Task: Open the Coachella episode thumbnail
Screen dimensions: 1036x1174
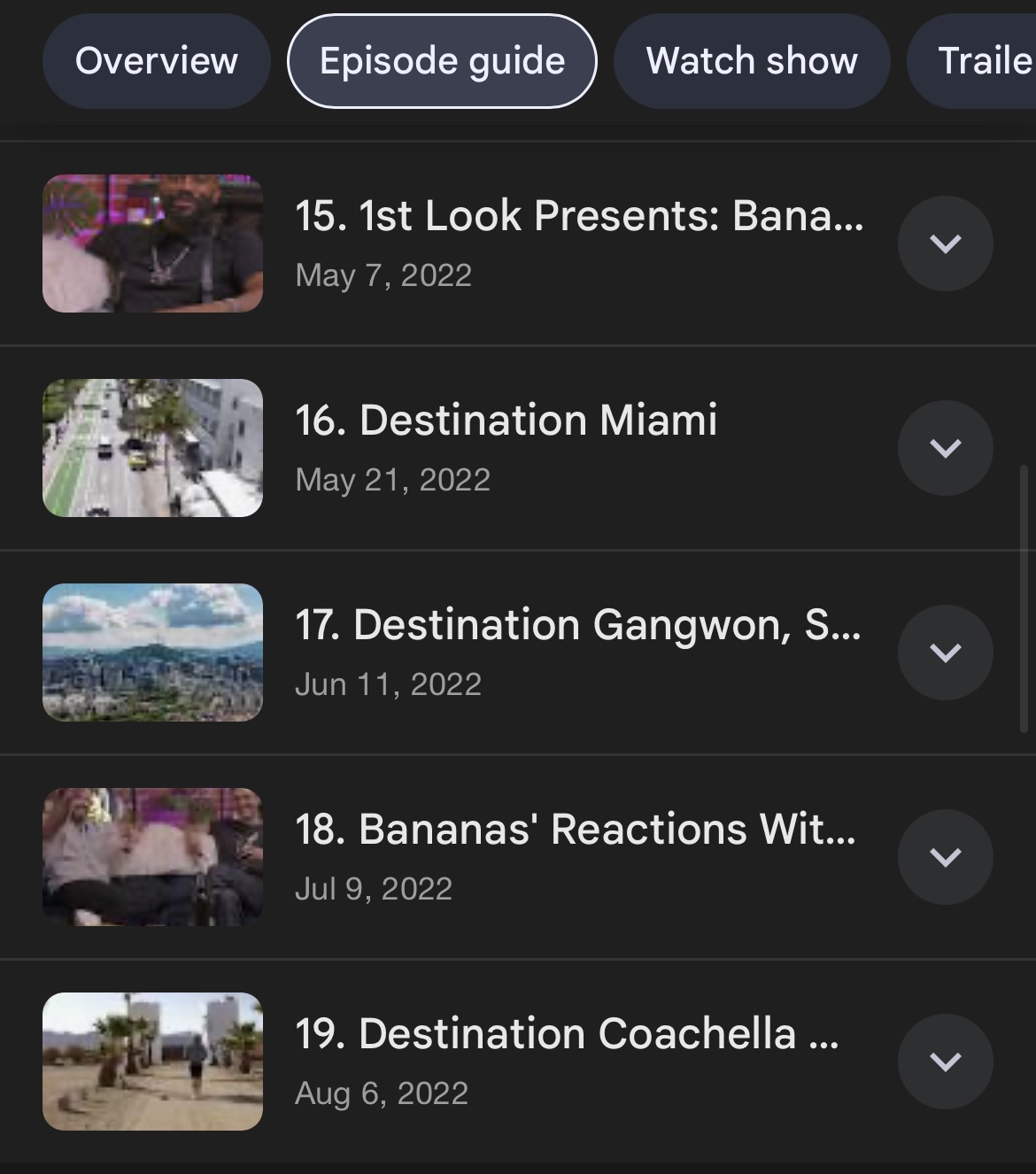Action: 152,1062
